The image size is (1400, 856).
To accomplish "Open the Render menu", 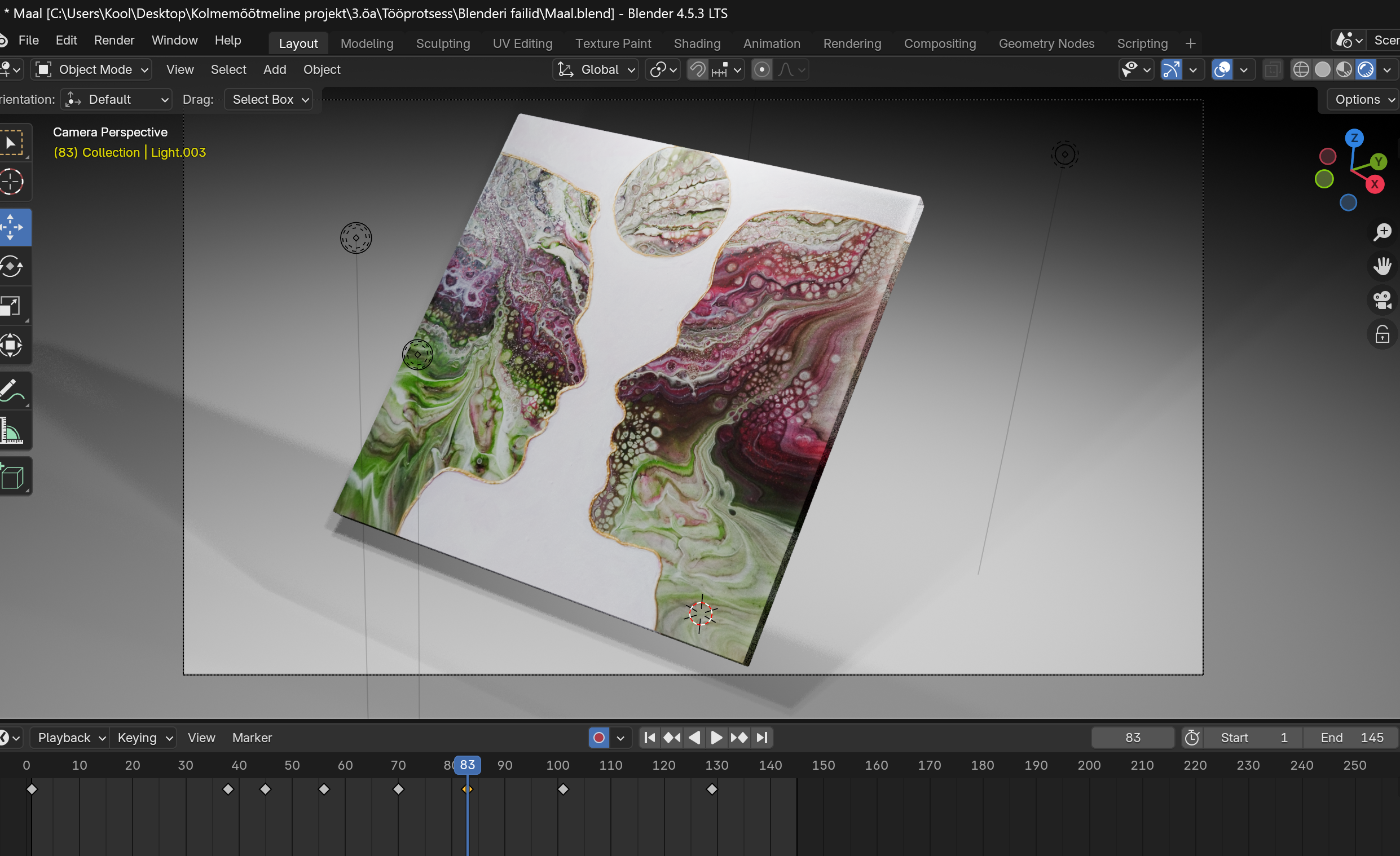I will (113, 41).
